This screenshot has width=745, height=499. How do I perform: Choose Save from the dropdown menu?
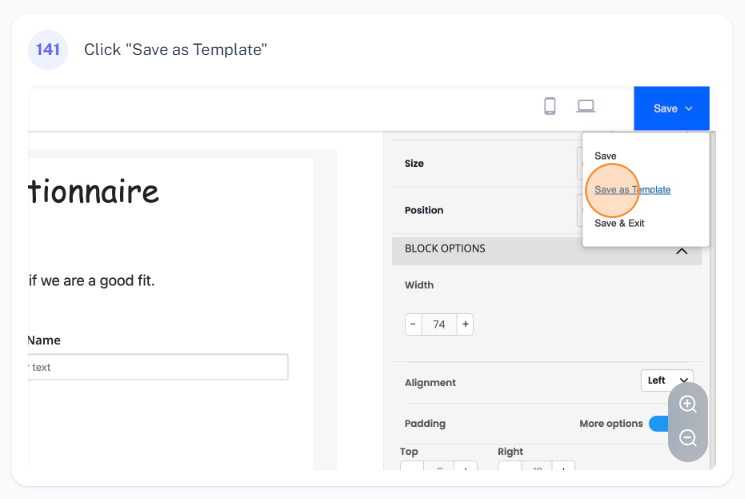click(605, 156)
